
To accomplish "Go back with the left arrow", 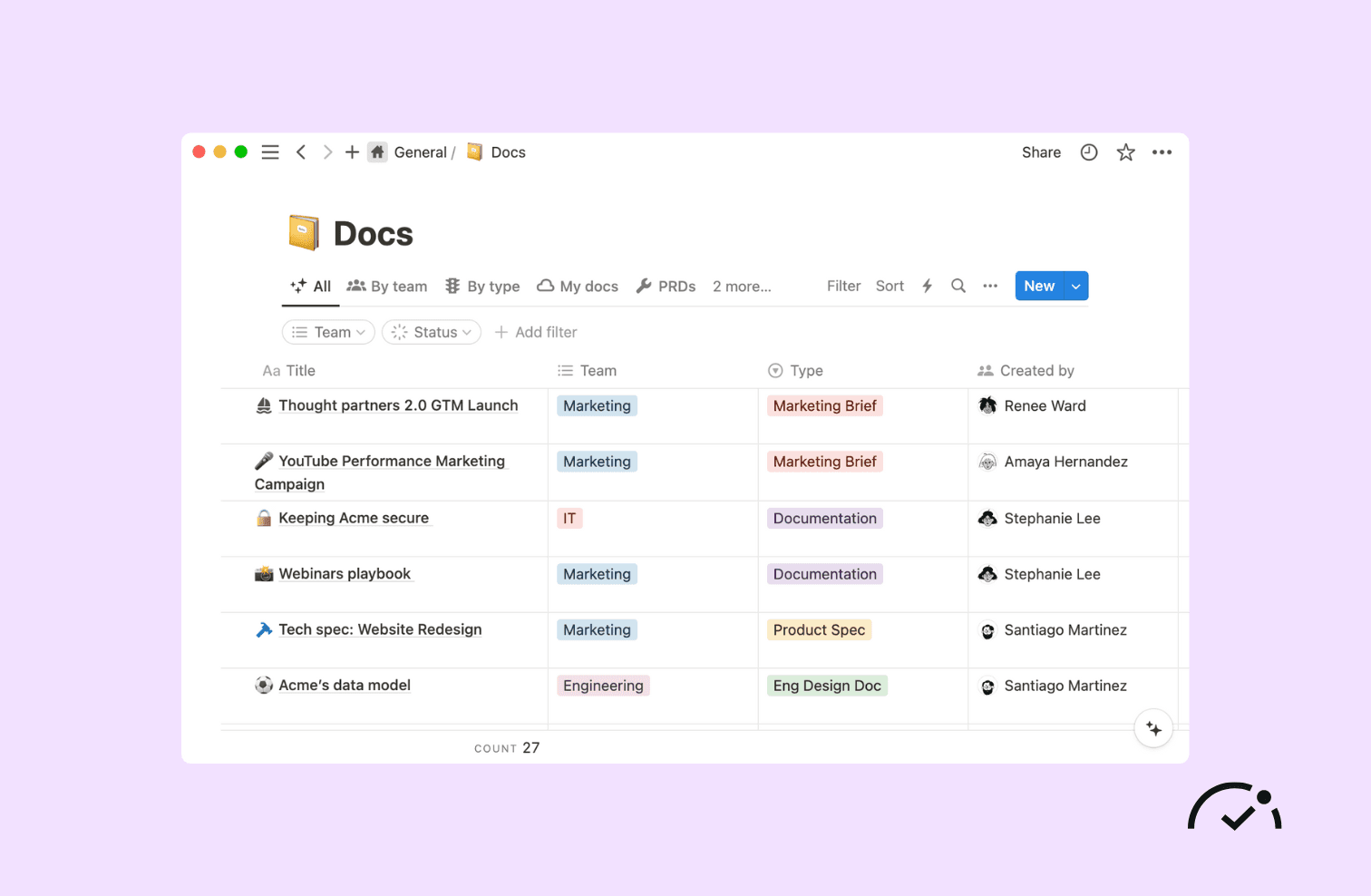I will 301,152.
